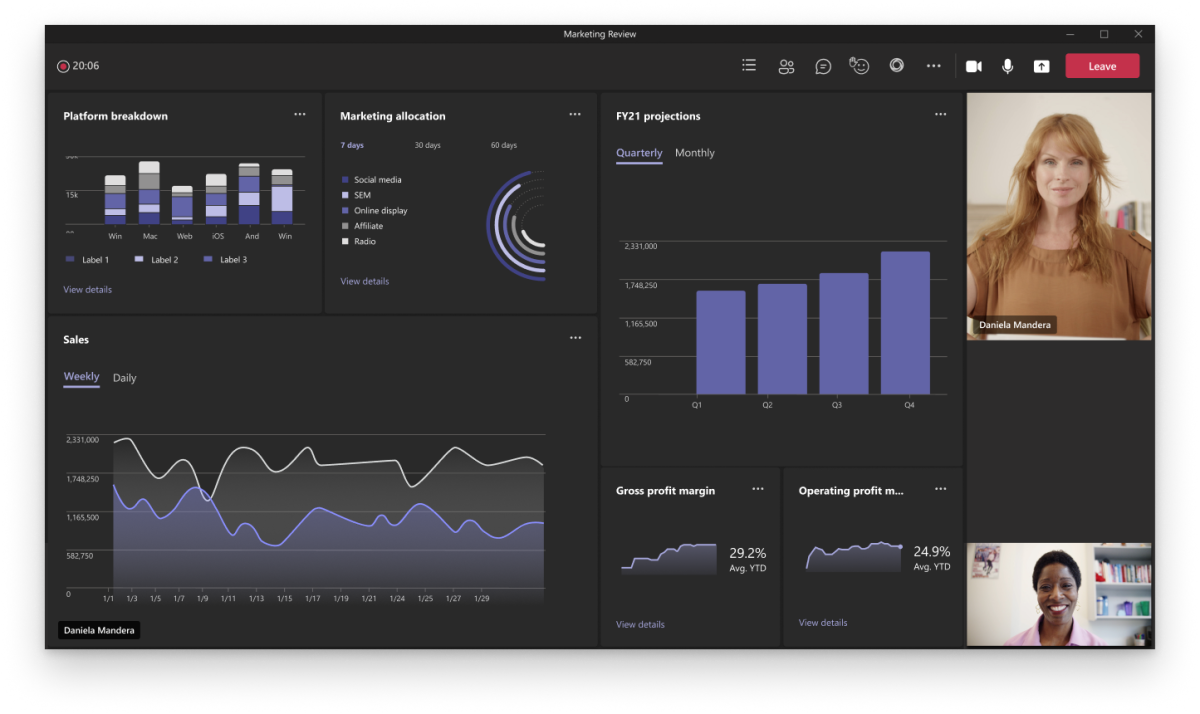Click the iOS bar in Platform breakdown
Viewport: 1200px width, 714px height.
[216, 199]
